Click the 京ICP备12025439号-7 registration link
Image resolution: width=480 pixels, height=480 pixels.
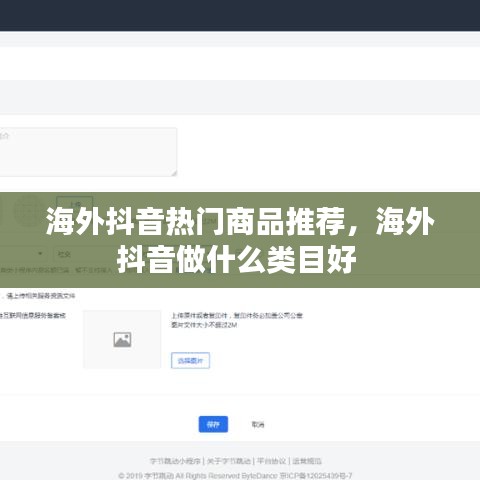pos(316,476)
